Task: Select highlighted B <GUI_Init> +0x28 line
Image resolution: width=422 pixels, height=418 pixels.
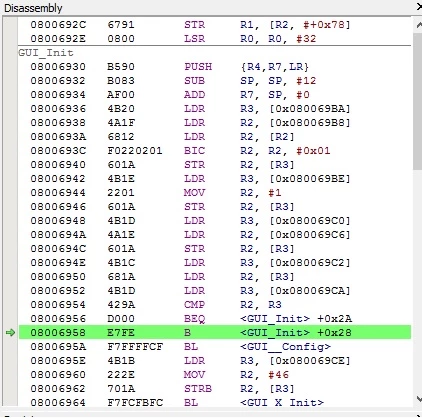Action: click(215, 333)
